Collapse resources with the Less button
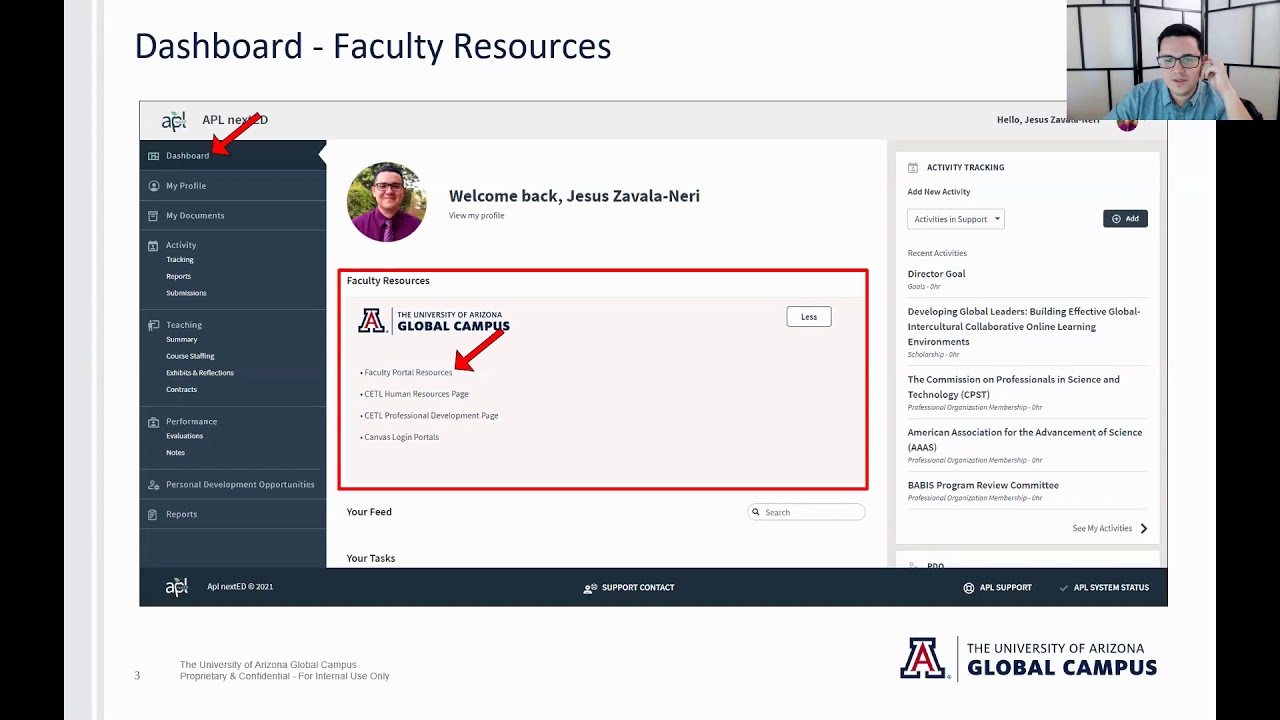Viewport: 1280px width, 720px height. (809, 317)
